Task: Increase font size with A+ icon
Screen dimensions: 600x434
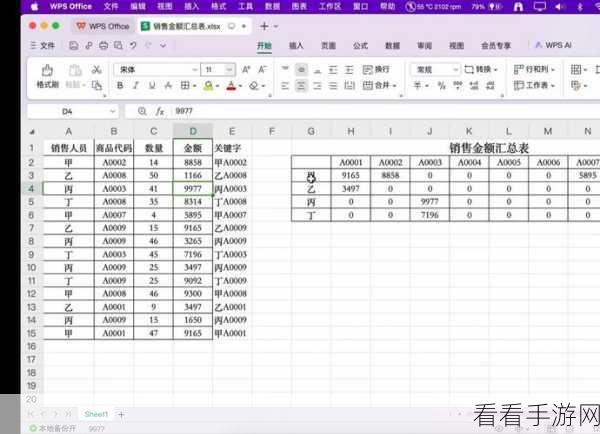Action: coord(246,70)
